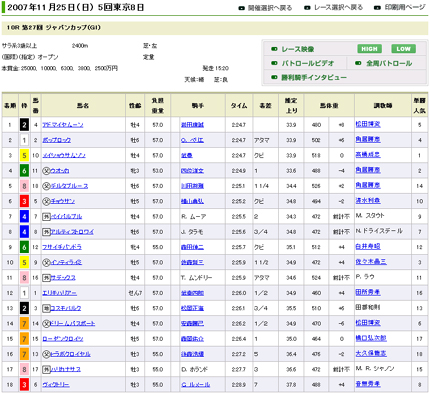Click the 父 badge beside デルタブルース
Viewport: 430px width, 394px height.
(x=46, y=186)
